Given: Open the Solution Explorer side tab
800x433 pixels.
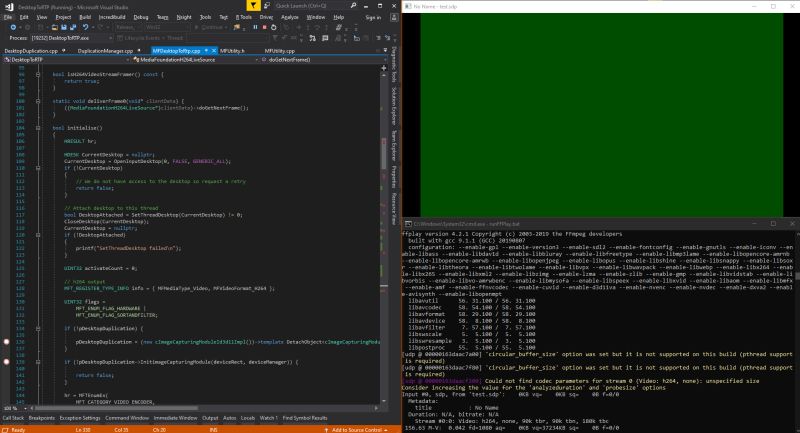Looking at the screenshot, I should [x=394, y=106].
